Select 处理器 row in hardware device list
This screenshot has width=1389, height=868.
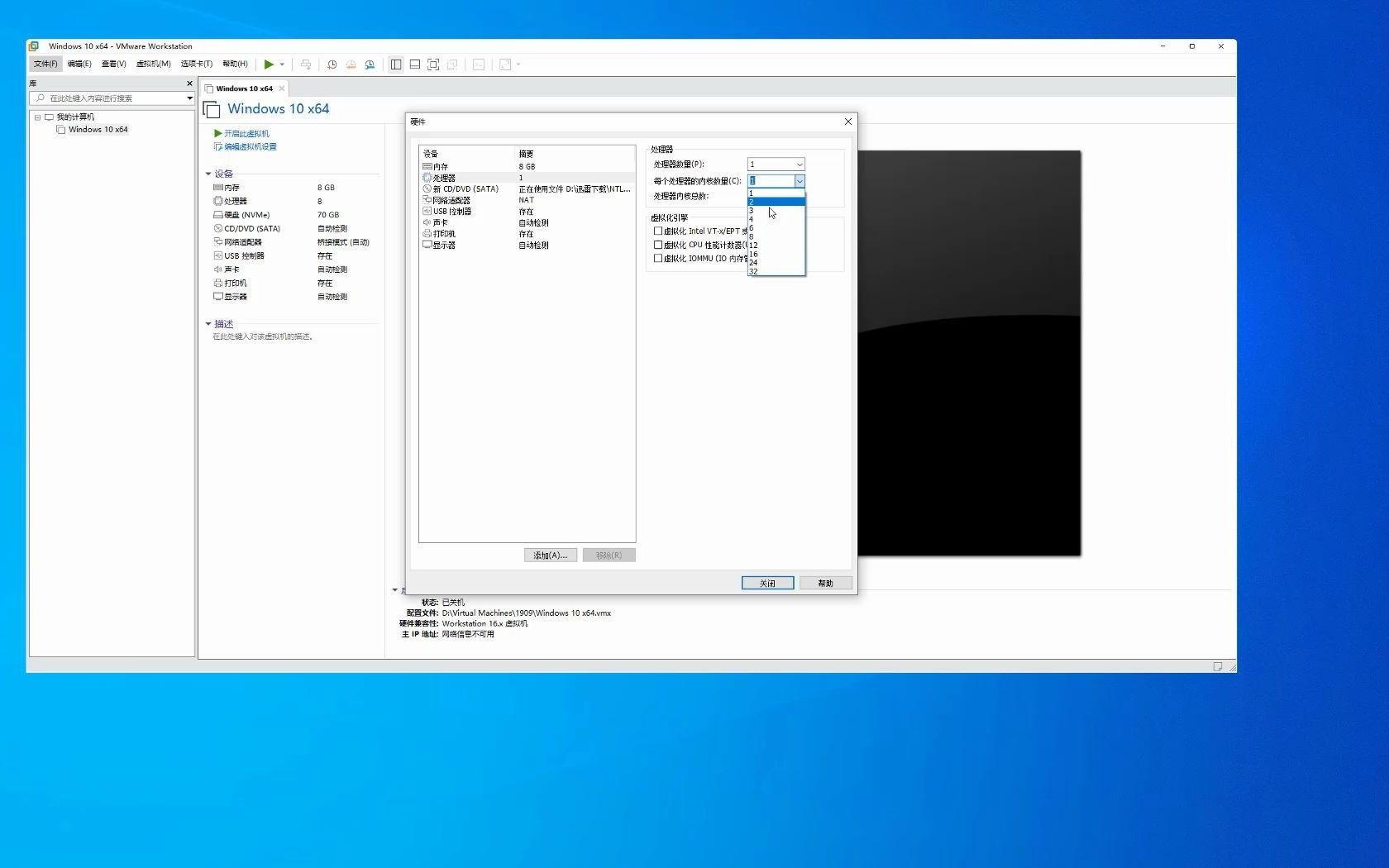click(527, 178)
